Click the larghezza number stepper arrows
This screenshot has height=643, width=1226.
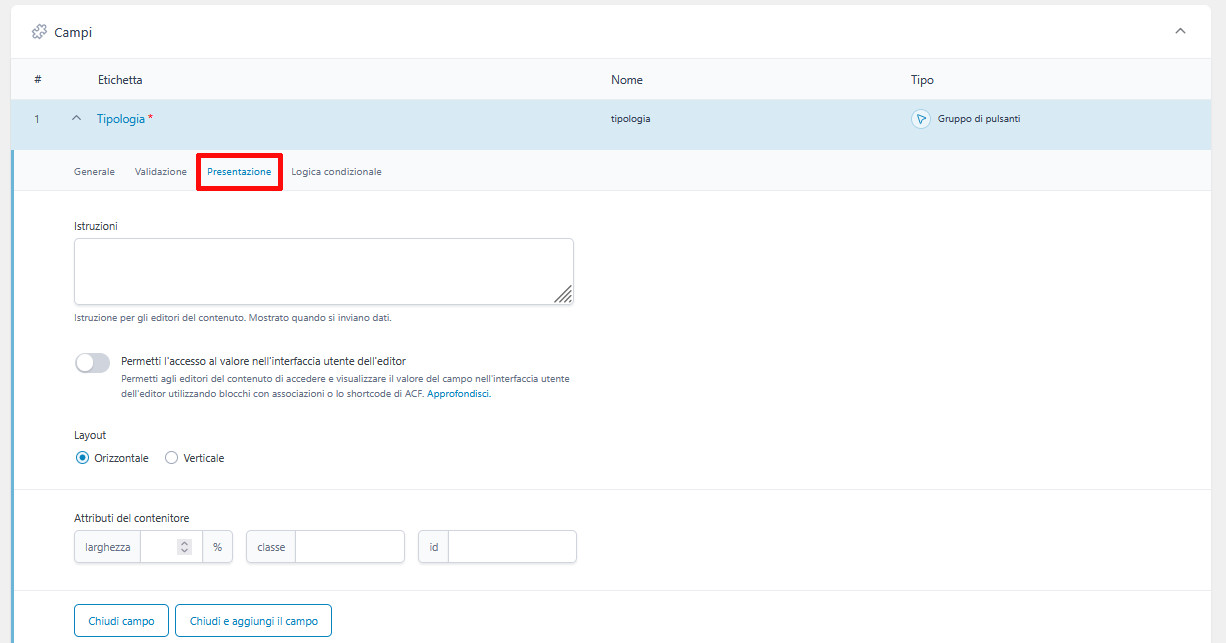[184, 547]
